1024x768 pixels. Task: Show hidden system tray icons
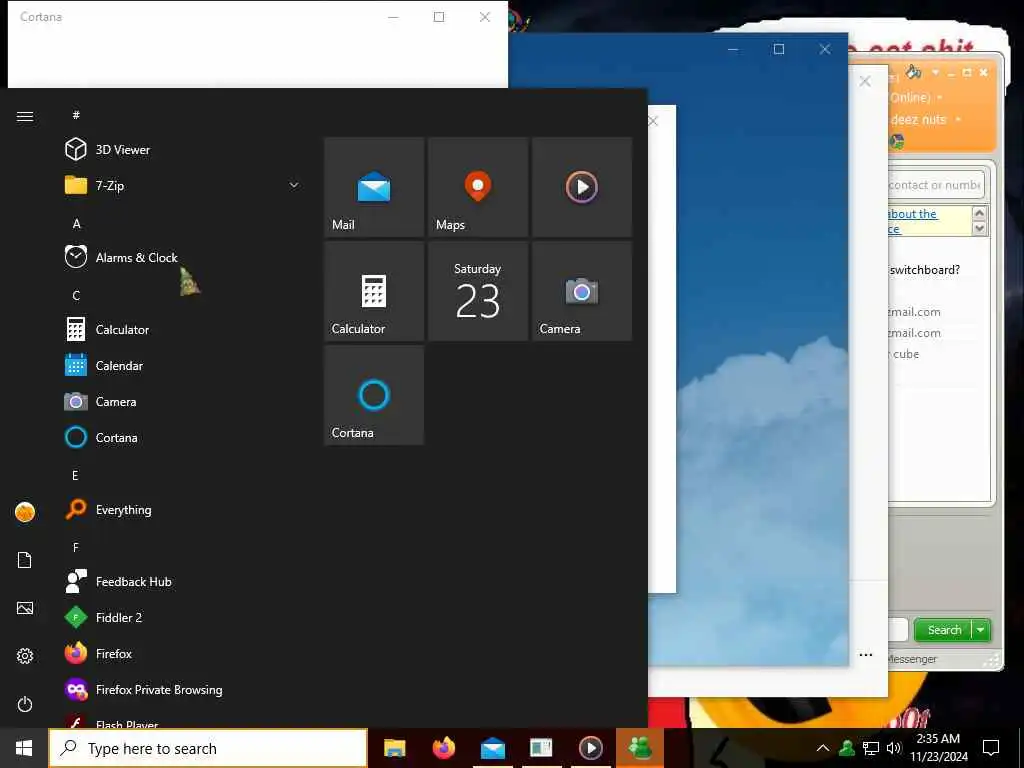click(823, 748)
